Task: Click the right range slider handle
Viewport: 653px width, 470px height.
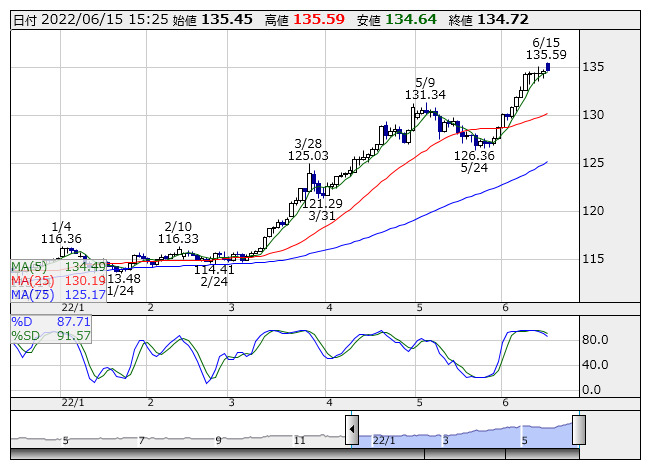Action: (579, 429)
